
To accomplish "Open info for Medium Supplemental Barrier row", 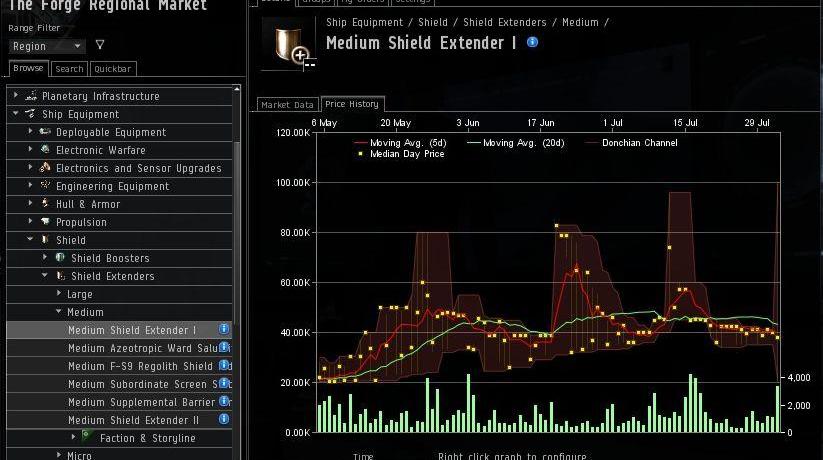I will point(224,402).
